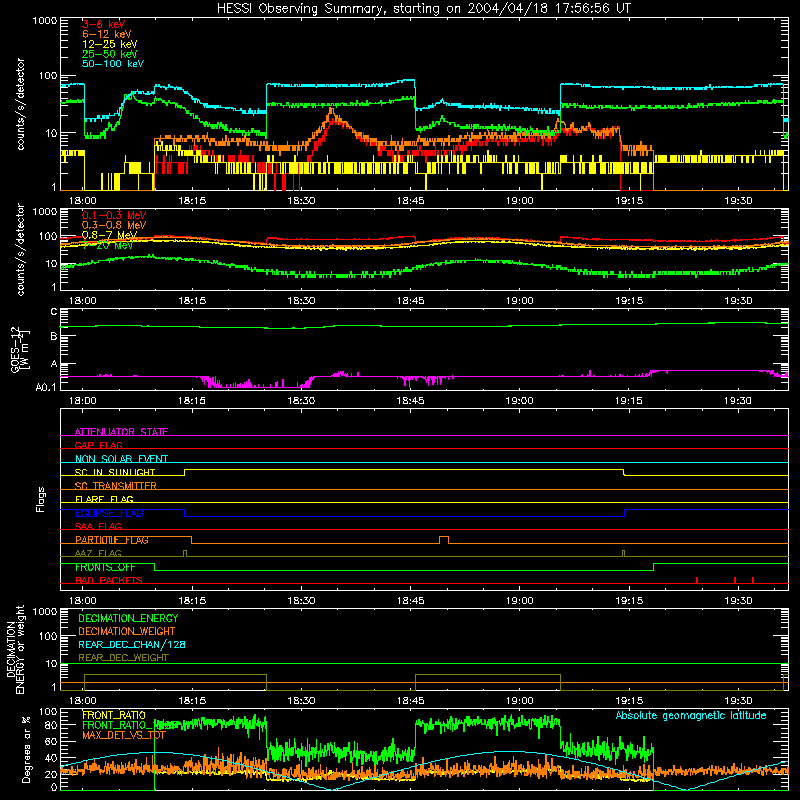Screen dimensions: 800x800
Task: Select the blue ECLIPSE_FLAG label
Action: click(x=109, y=513)
